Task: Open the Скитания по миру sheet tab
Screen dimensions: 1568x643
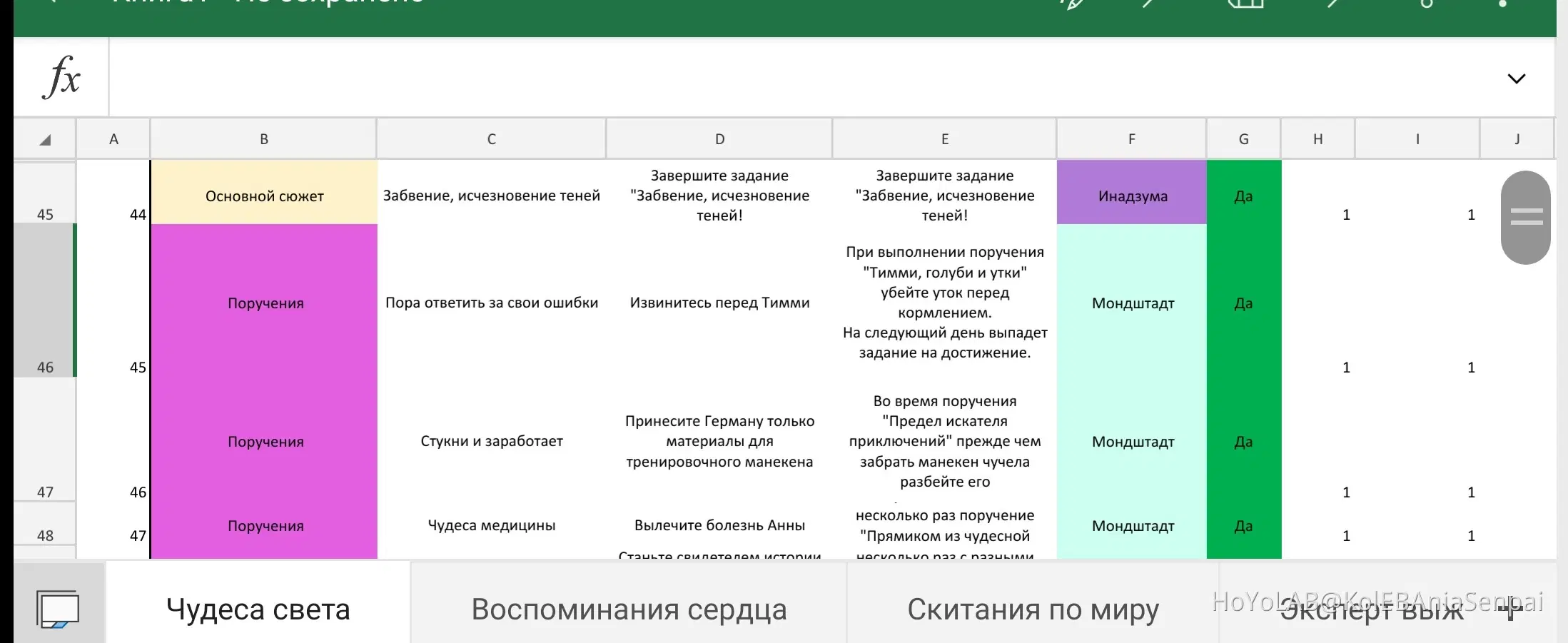Action: 1032,609
